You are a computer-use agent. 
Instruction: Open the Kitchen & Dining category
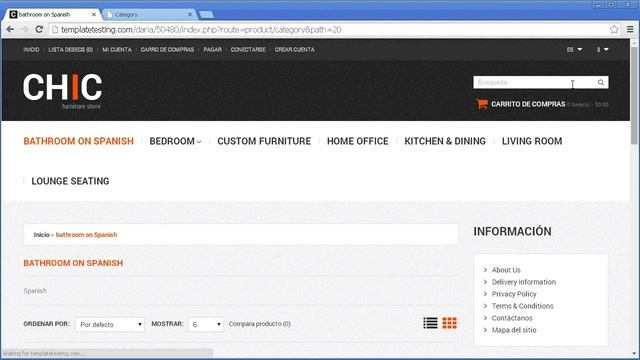(445, 141)
